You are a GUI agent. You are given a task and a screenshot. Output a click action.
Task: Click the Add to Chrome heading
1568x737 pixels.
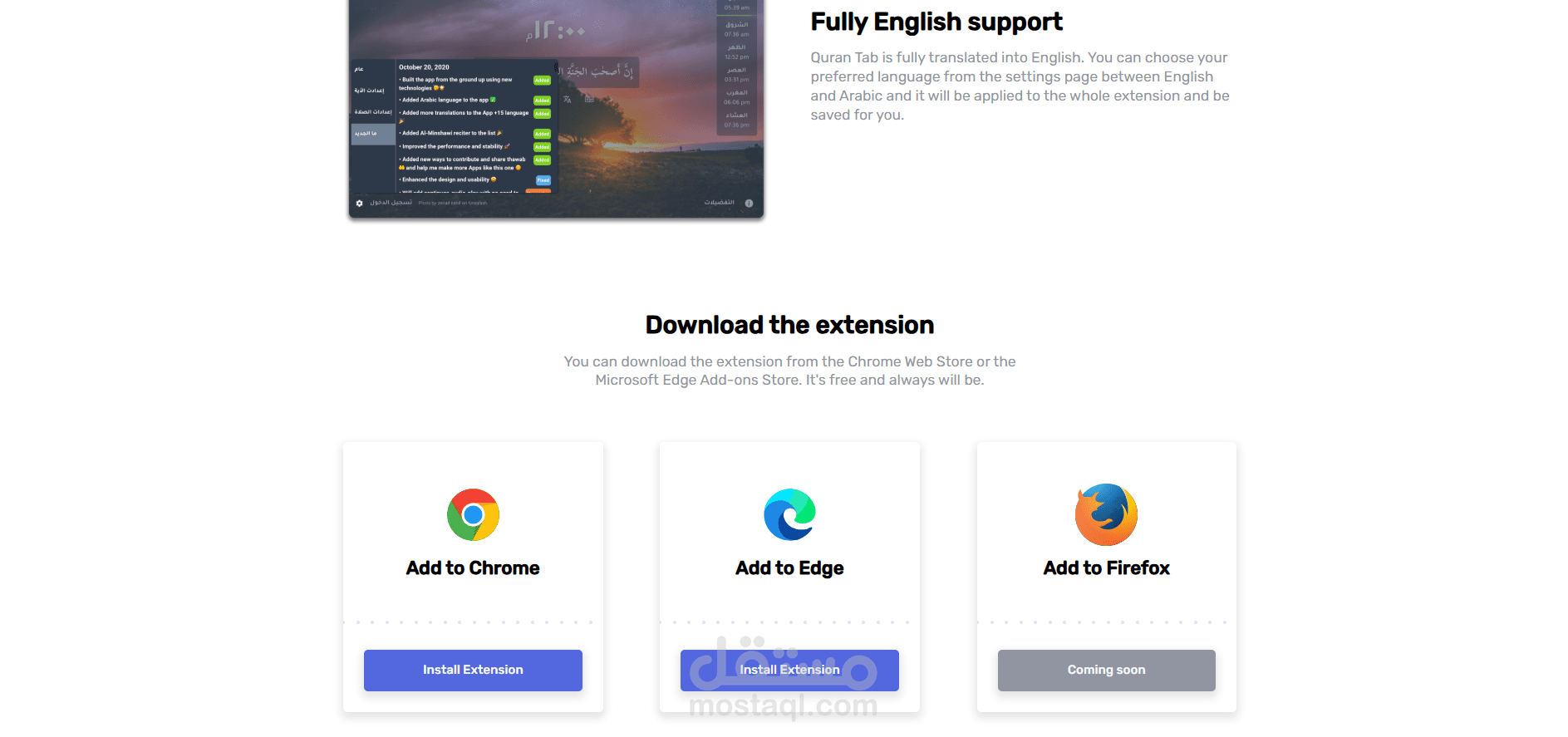pos(473,568)
